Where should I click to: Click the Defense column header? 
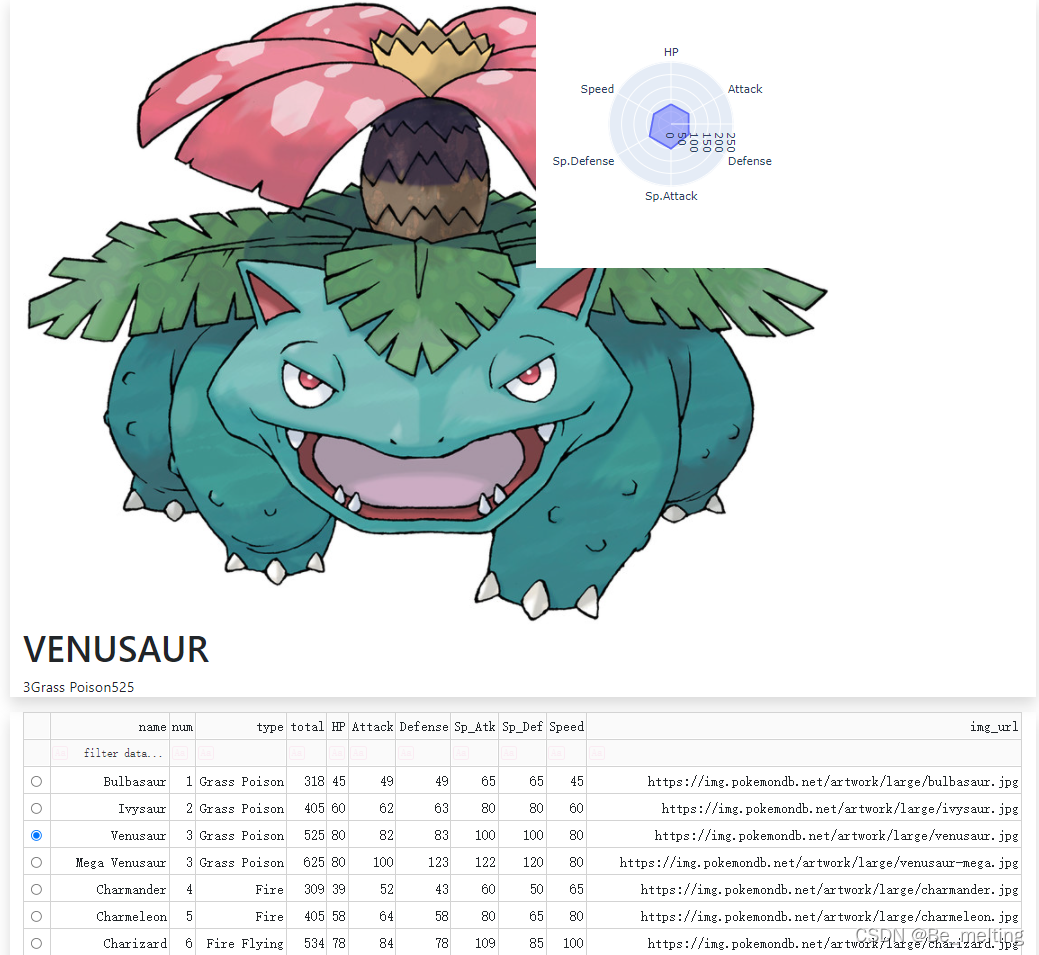pos(423,727)
